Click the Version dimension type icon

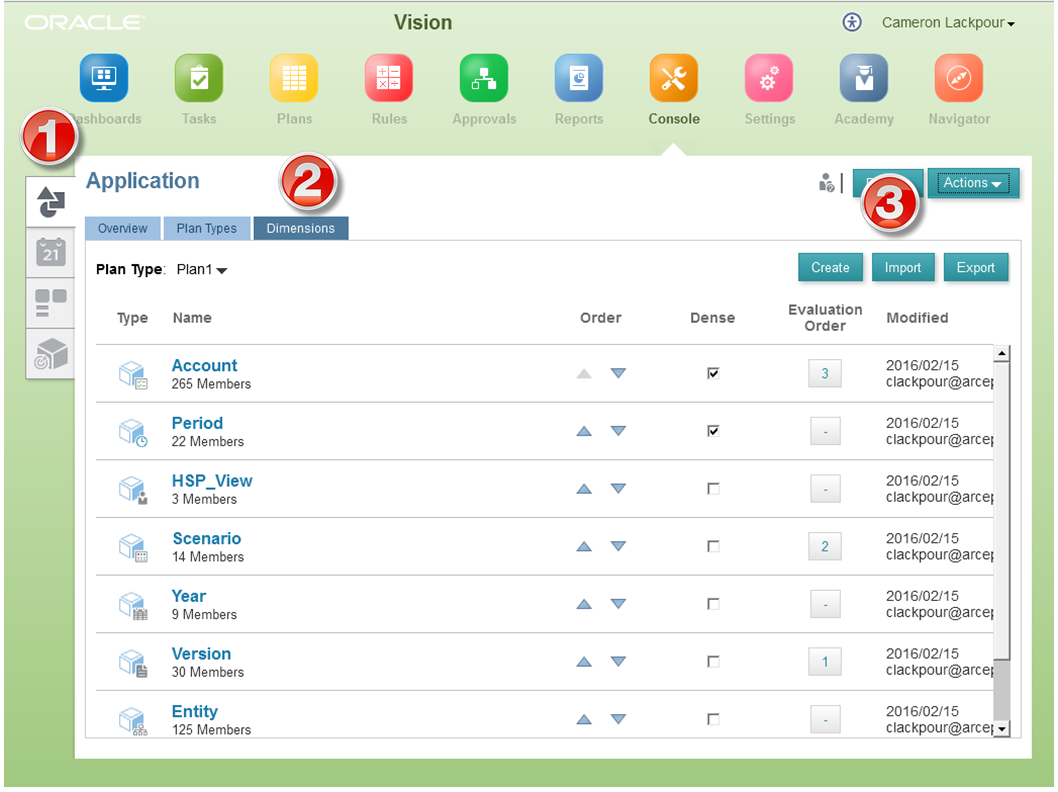click(x=133, y=663)
